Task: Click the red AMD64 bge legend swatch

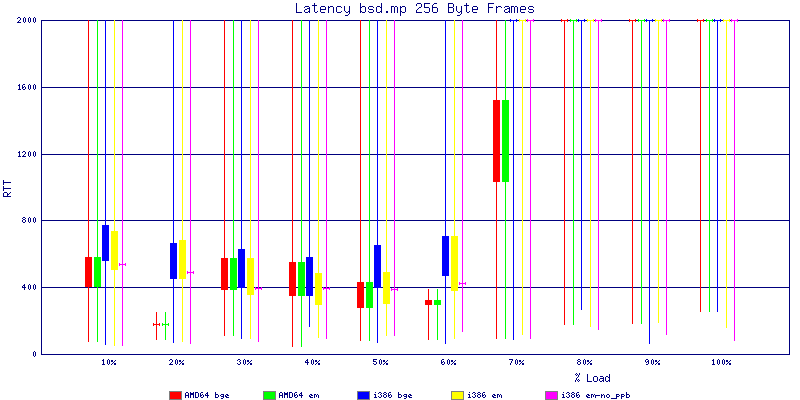Action: coord(176,395)
